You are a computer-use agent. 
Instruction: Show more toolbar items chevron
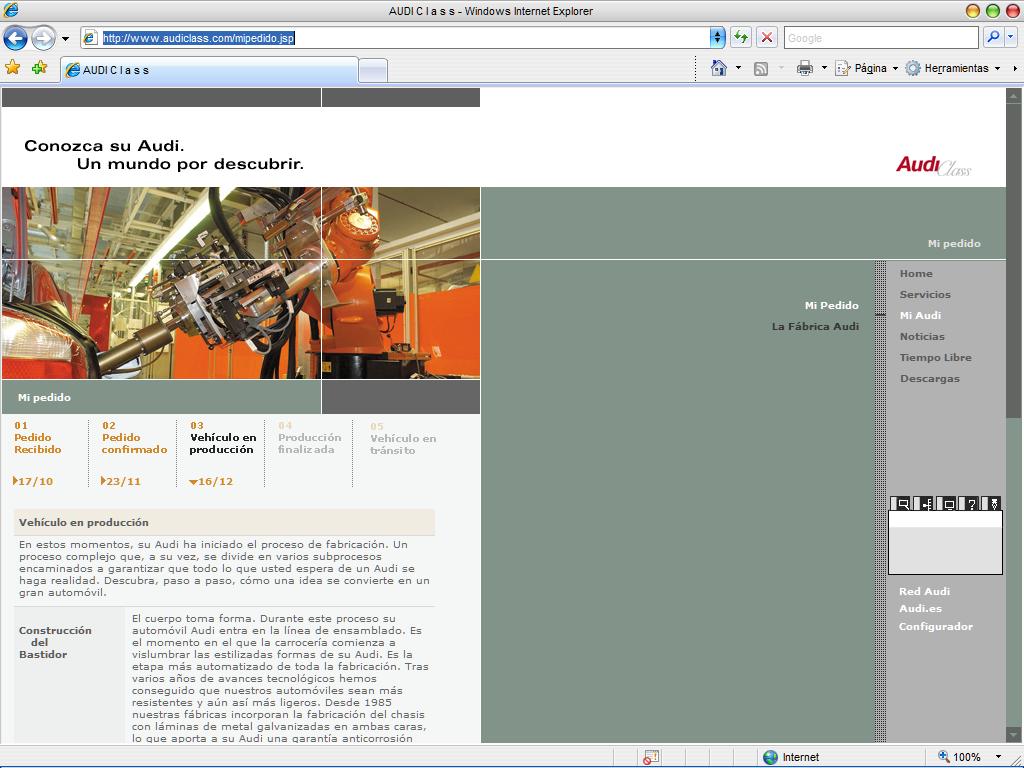(x=1015, y=68)
